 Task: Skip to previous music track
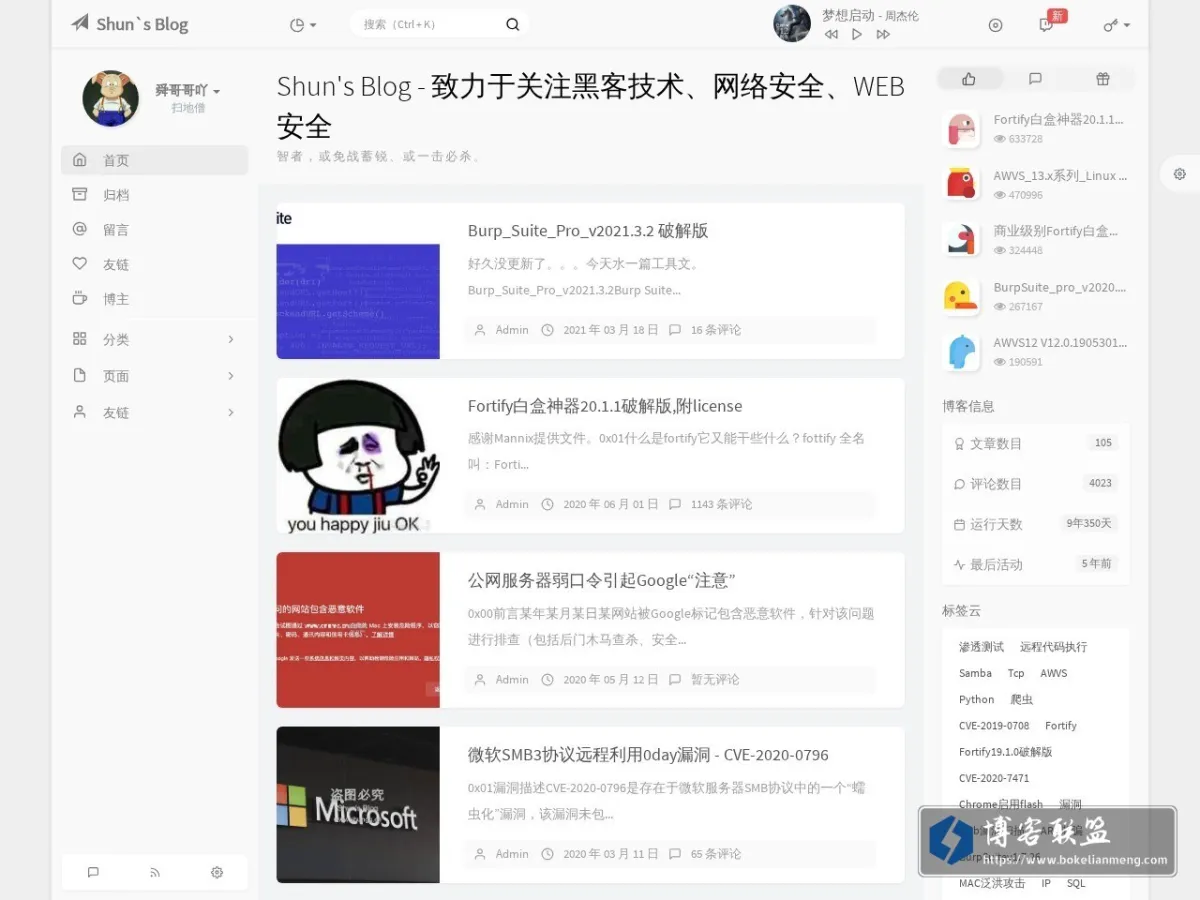831,34
